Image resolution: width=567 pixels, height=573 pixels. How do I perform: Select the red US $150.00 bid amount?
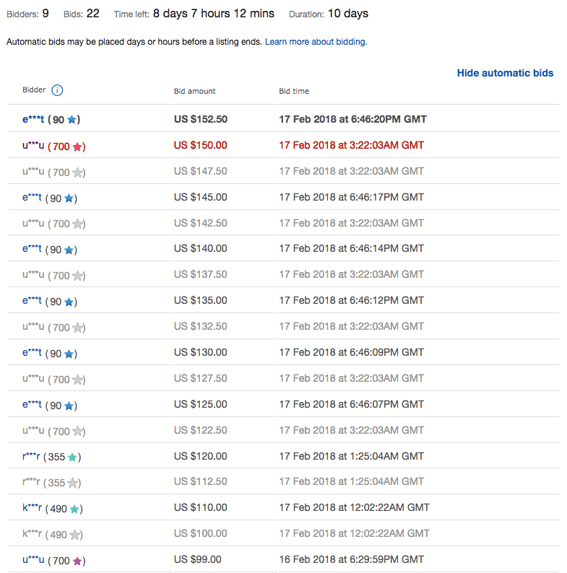click(201, 145)
